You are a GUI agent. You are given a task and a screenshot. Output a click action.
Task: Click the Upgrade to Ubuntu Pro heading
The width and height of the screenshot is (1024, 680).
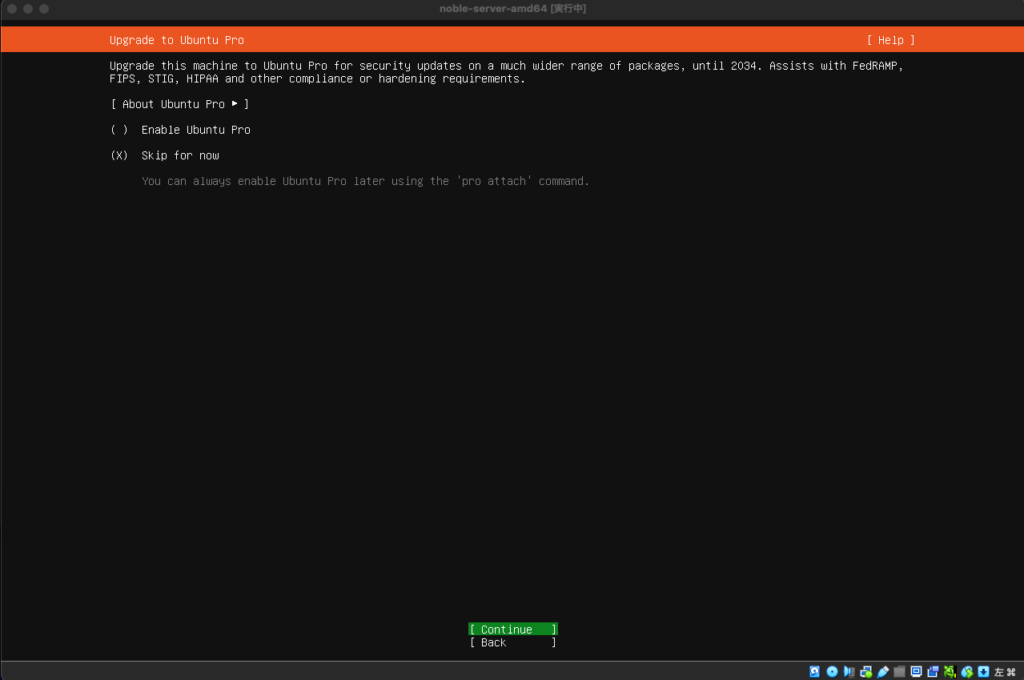[176, 40]
